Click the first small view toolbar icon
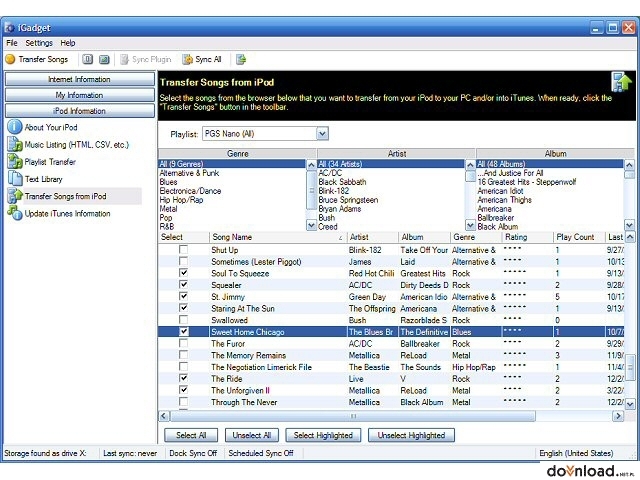The image size is (640, 480). 87,60
